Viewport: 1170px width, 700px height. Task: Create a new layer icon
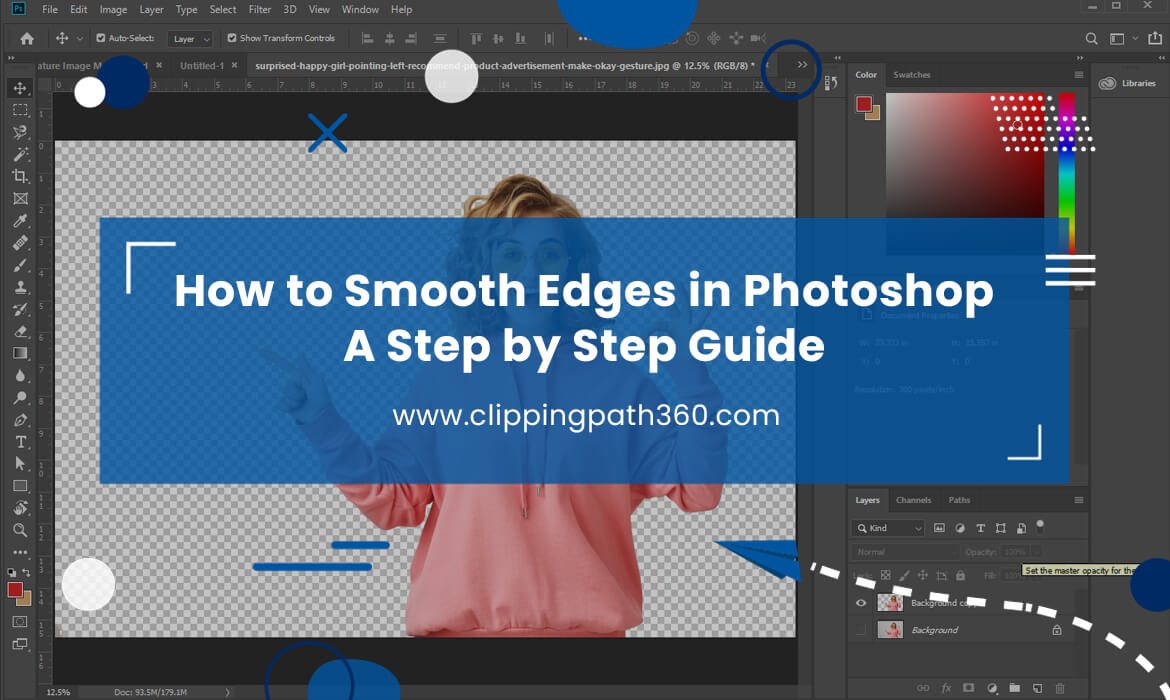point(1037,688)
